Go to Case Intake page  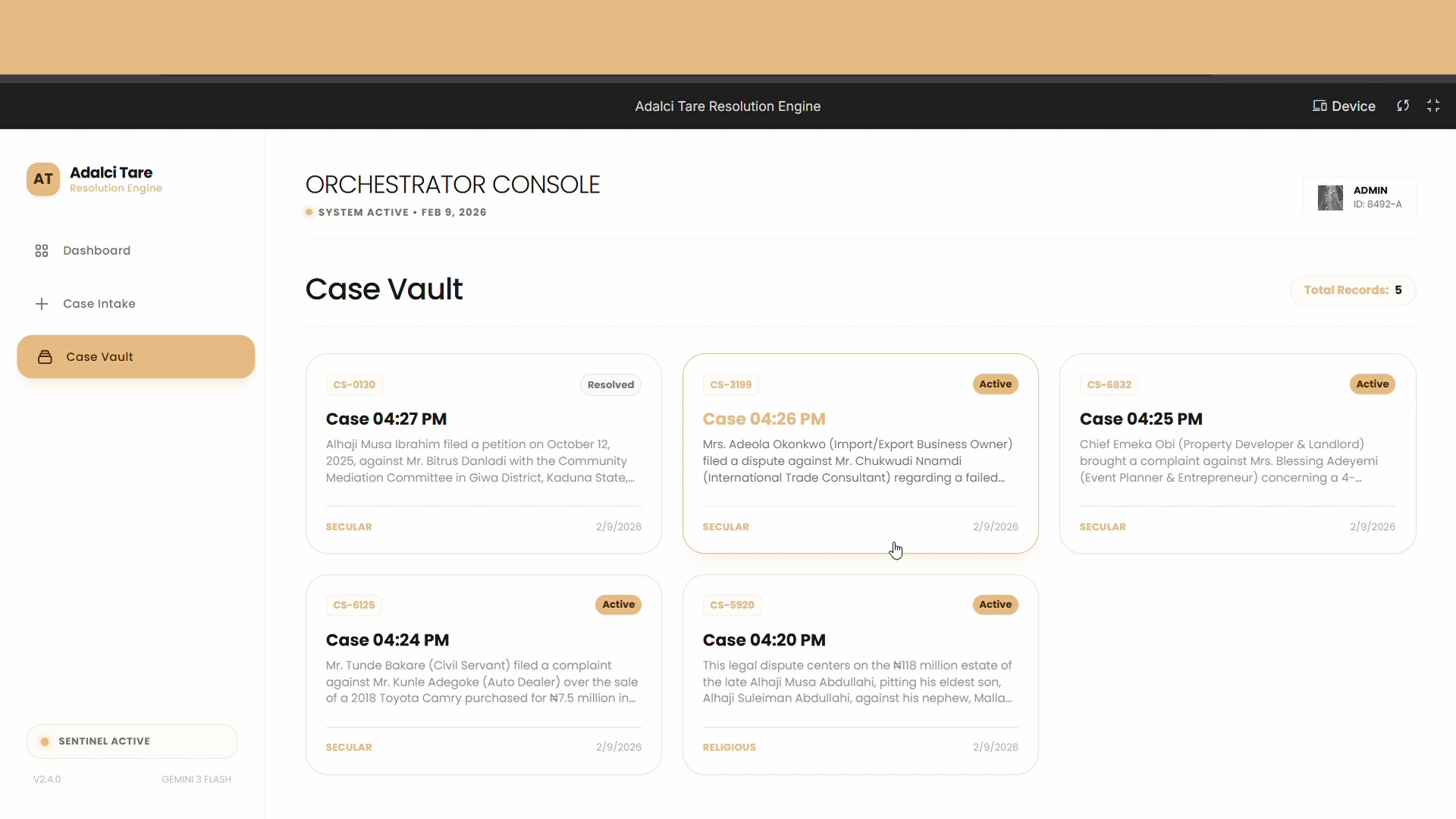coord(99,304)
